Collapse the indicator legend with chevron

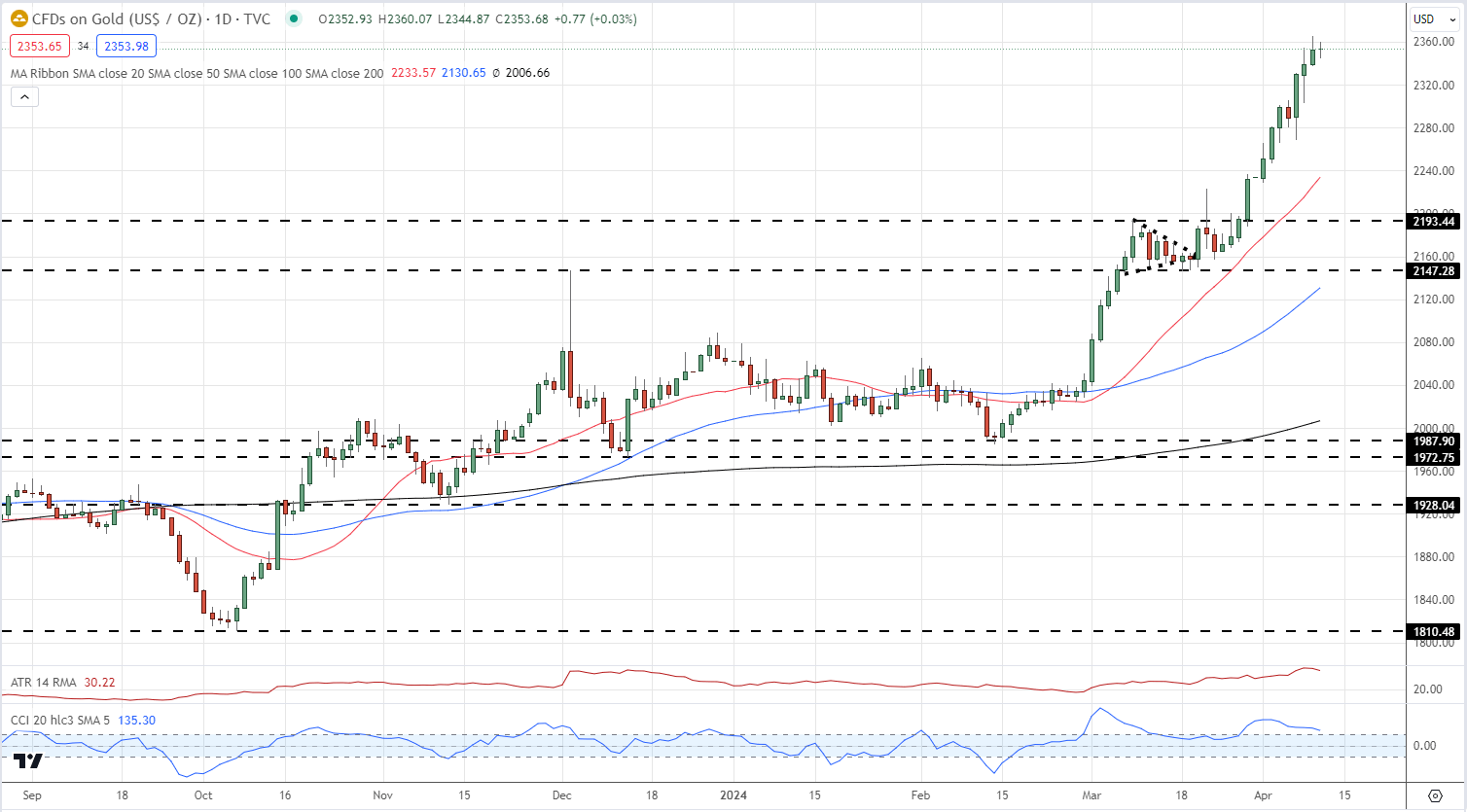tap(24, 96)
